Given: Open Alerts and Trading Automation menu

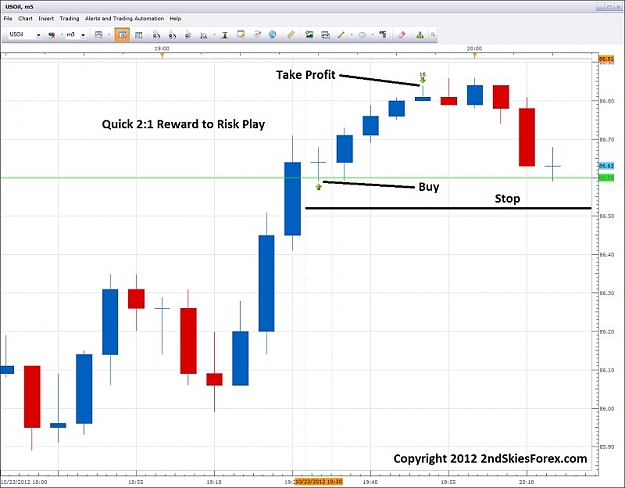Looking at the screenshot, I should click(x=124, y=18).
